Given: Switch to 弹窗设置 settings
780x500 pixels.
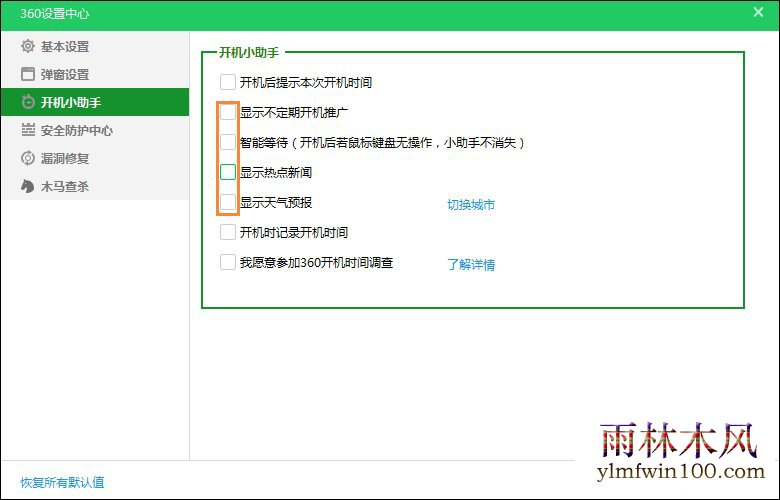Looking at the screenshot, I should (95, 74).
